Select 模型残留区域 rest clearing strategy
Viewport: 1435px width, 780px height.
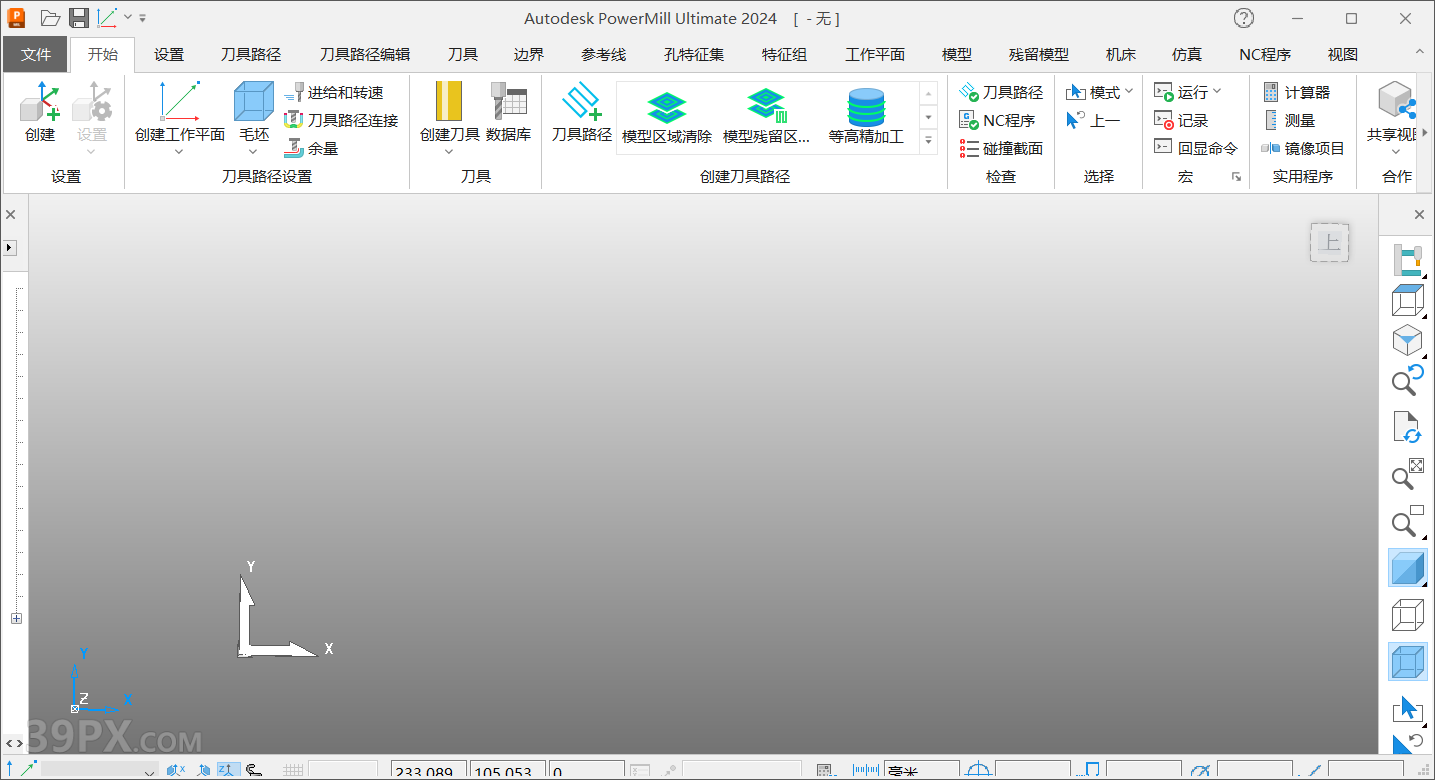[766, 117]
